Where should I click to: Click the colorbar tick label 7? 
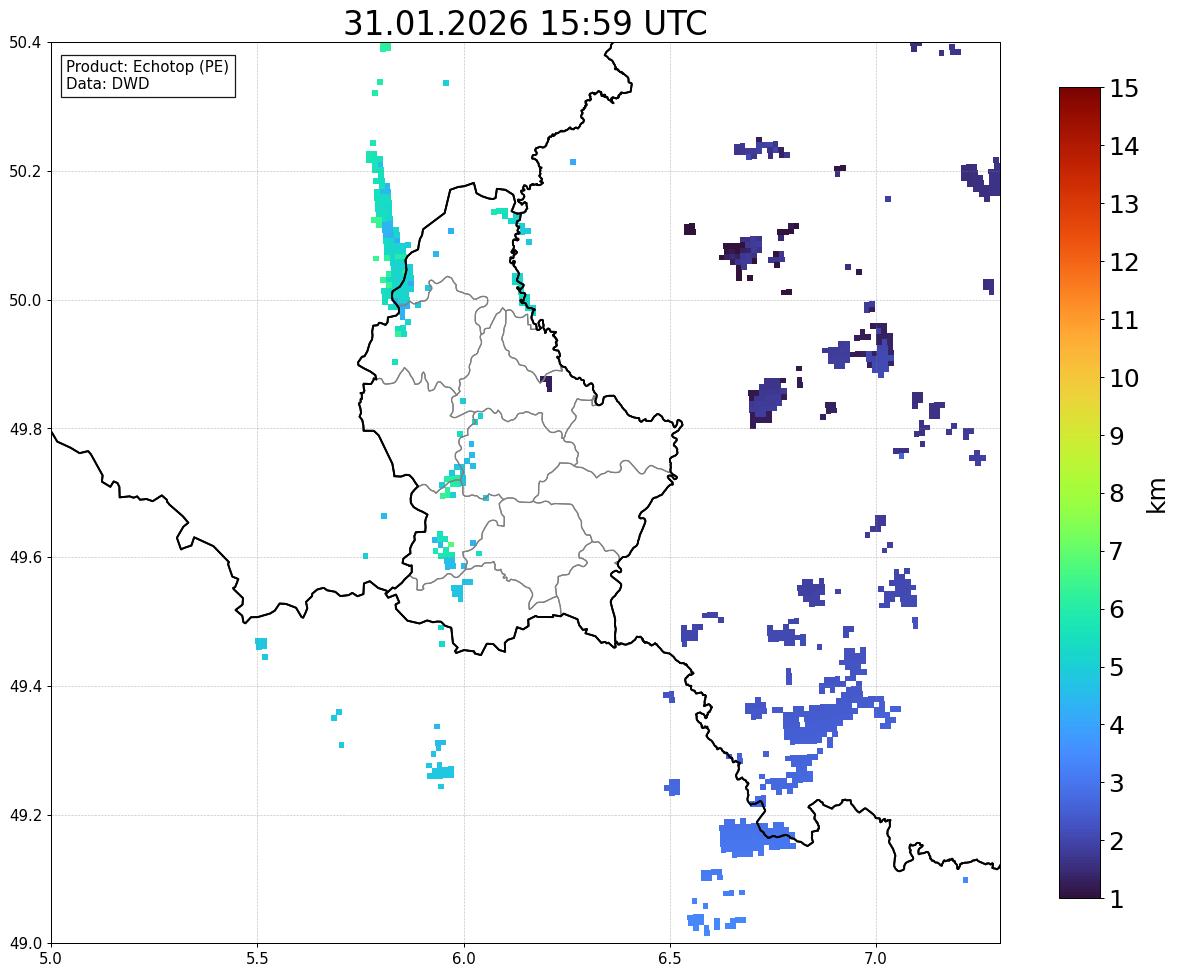pos(1116,551)
